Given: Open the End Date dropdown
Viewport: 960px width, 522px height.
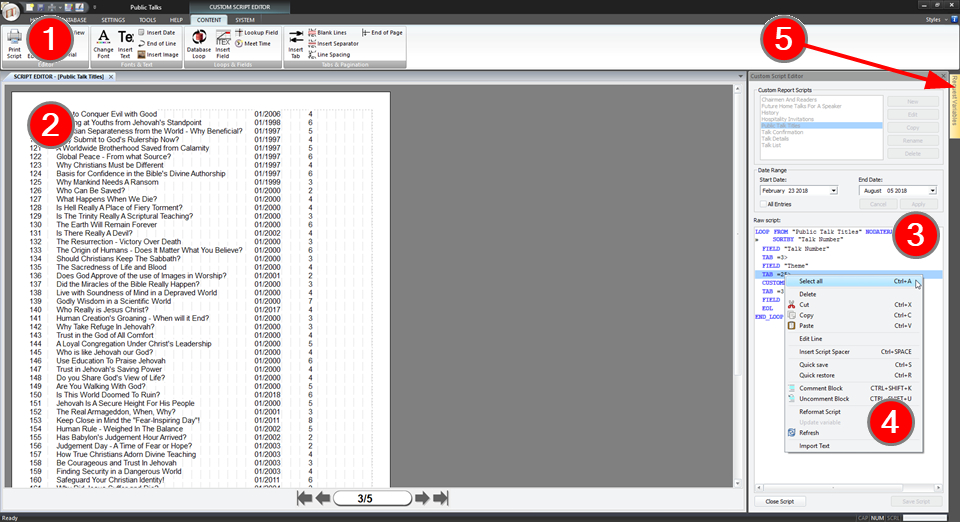Looking at the screenshot, I should click(932, 191).
